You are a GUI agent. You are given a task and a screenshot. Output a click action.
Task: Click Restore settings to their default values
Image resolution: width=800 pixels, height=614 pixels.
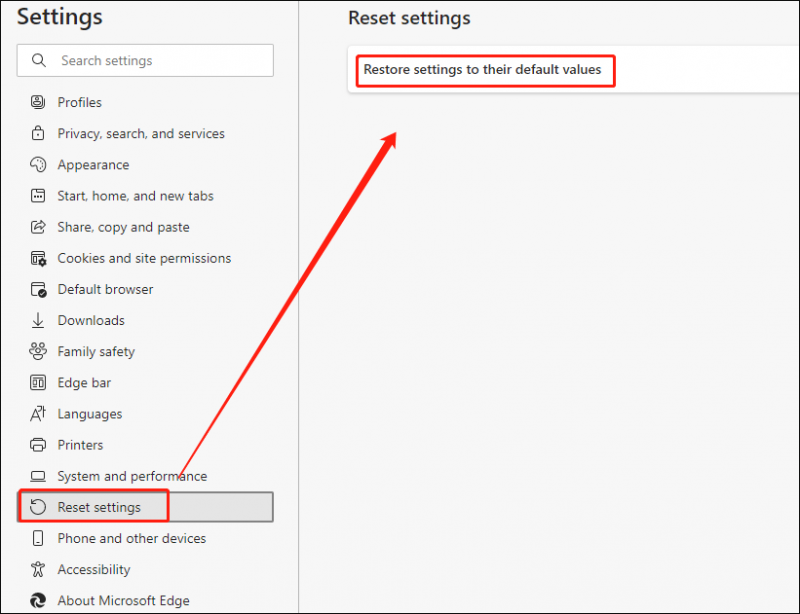tap(482, 69)
